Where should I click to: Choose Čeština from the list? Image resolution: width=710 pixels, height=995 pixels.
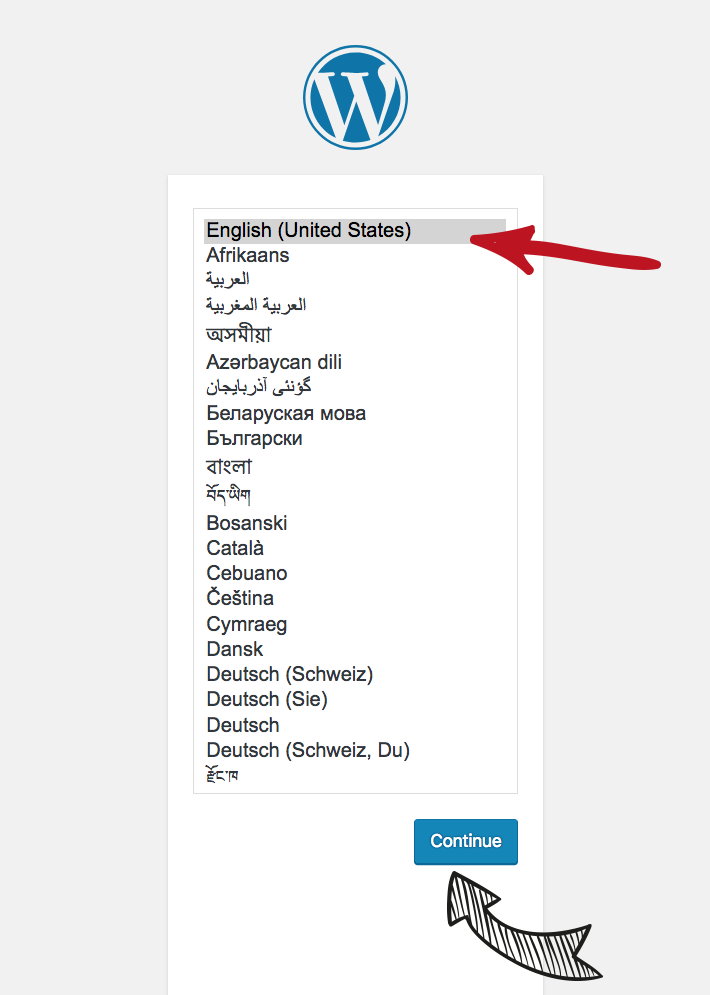[240, 598]
